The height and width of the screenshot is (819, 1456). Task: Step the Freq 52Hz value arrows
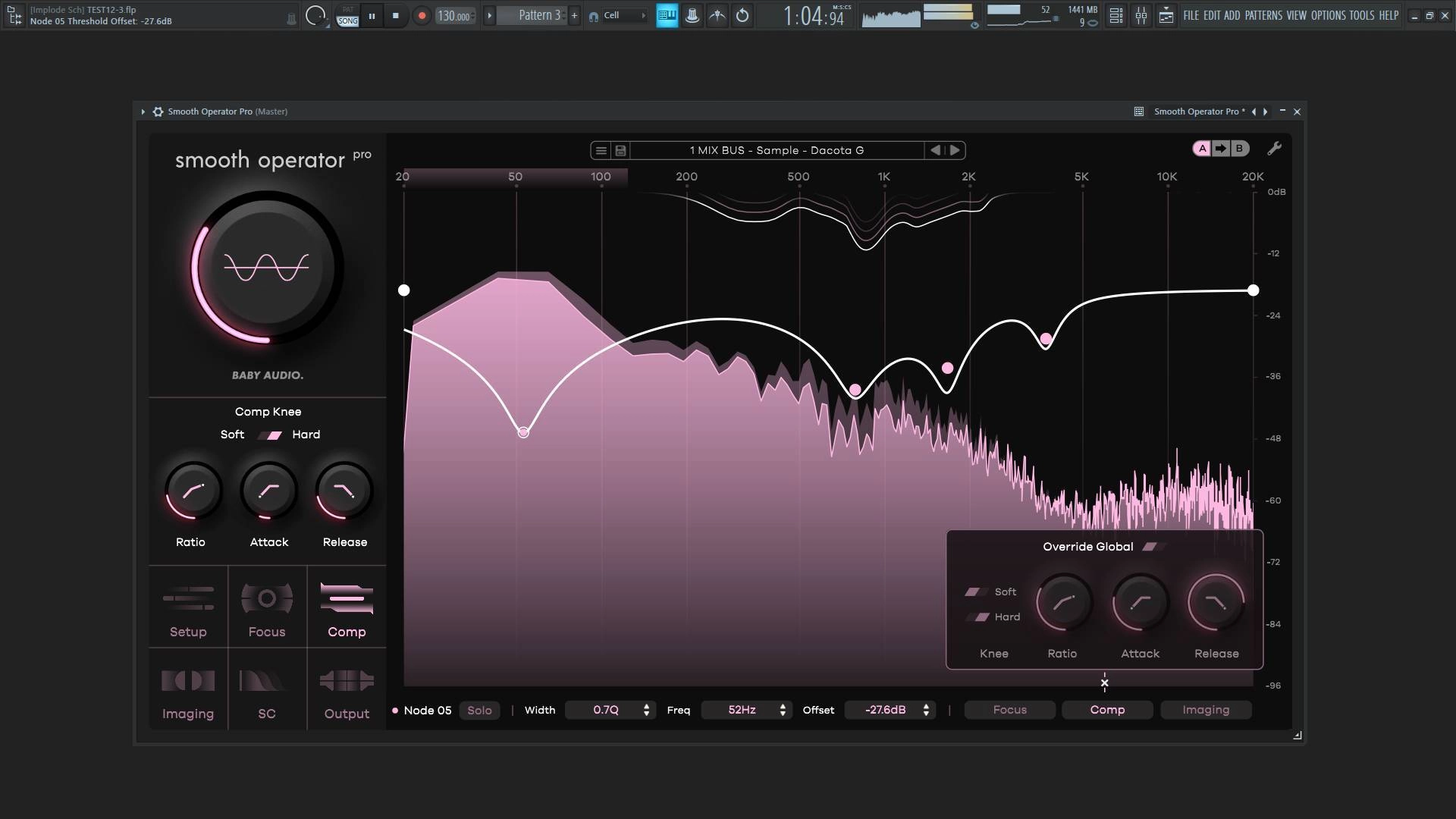(x=783, y=710)
